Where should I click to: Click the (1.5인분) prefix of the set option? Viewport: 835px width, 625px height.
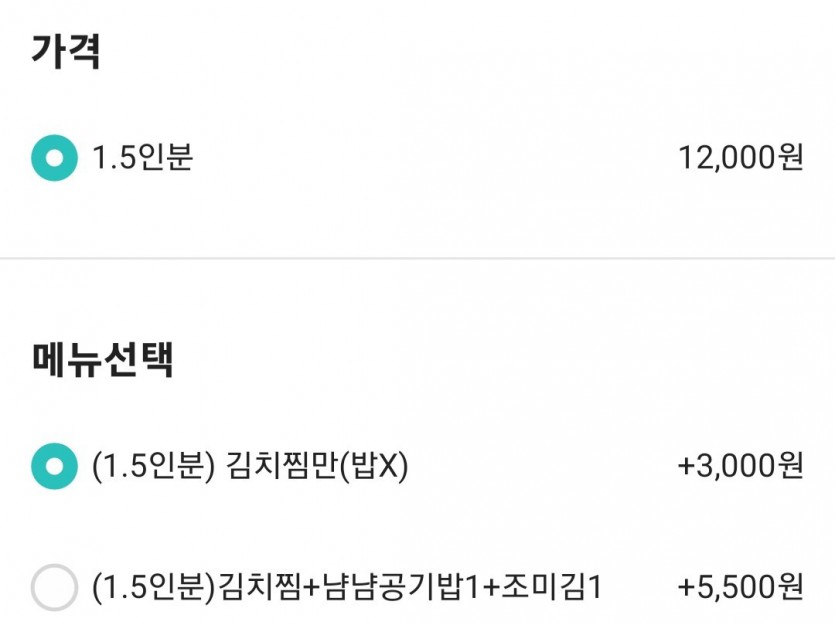click(153, 587)
